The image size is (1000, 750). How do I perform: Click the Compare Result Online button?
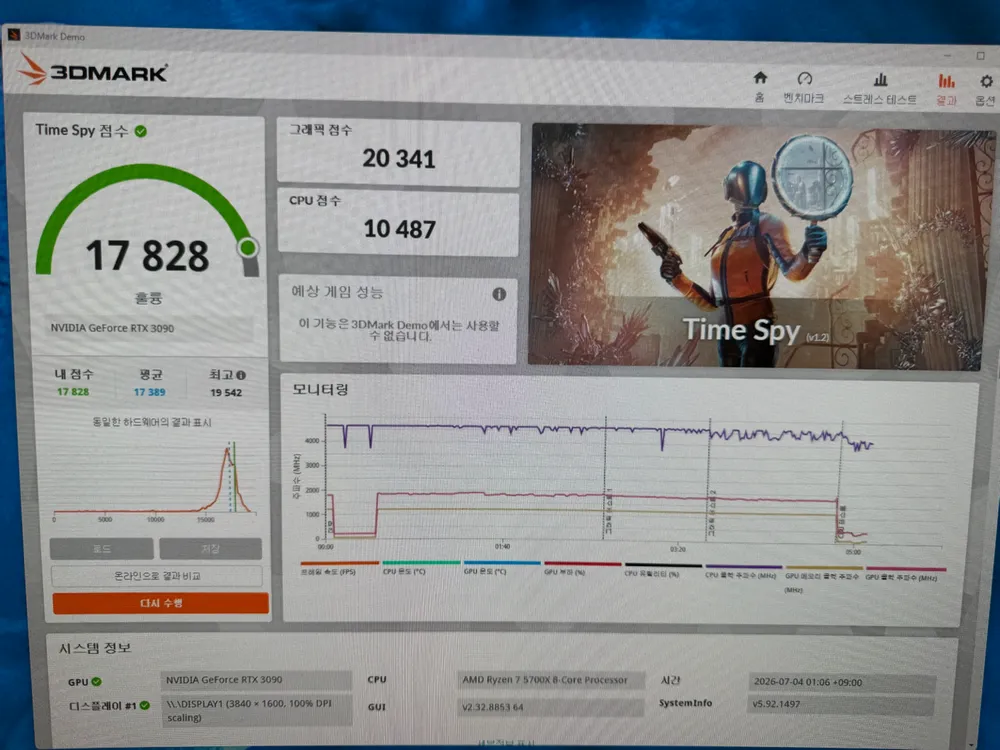click(x=157, y=576)
